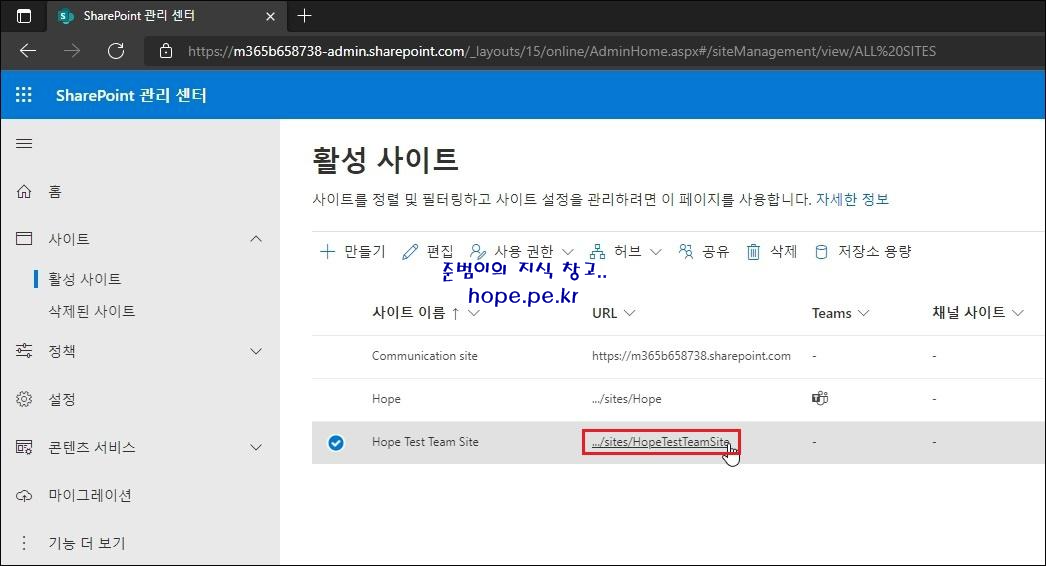Expand the Content services section chevron
The image size is (1046, 566).
coord(256,447)
